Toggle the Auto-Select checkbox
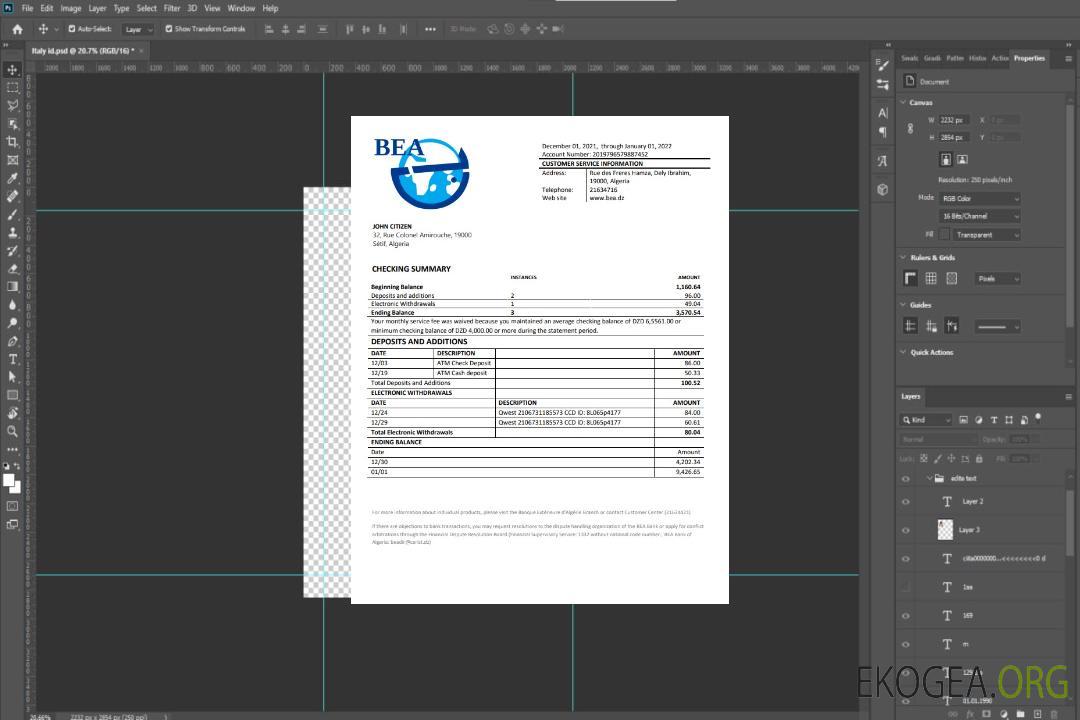This screenshot has height=720, width=1080. [x=72, y=29]
